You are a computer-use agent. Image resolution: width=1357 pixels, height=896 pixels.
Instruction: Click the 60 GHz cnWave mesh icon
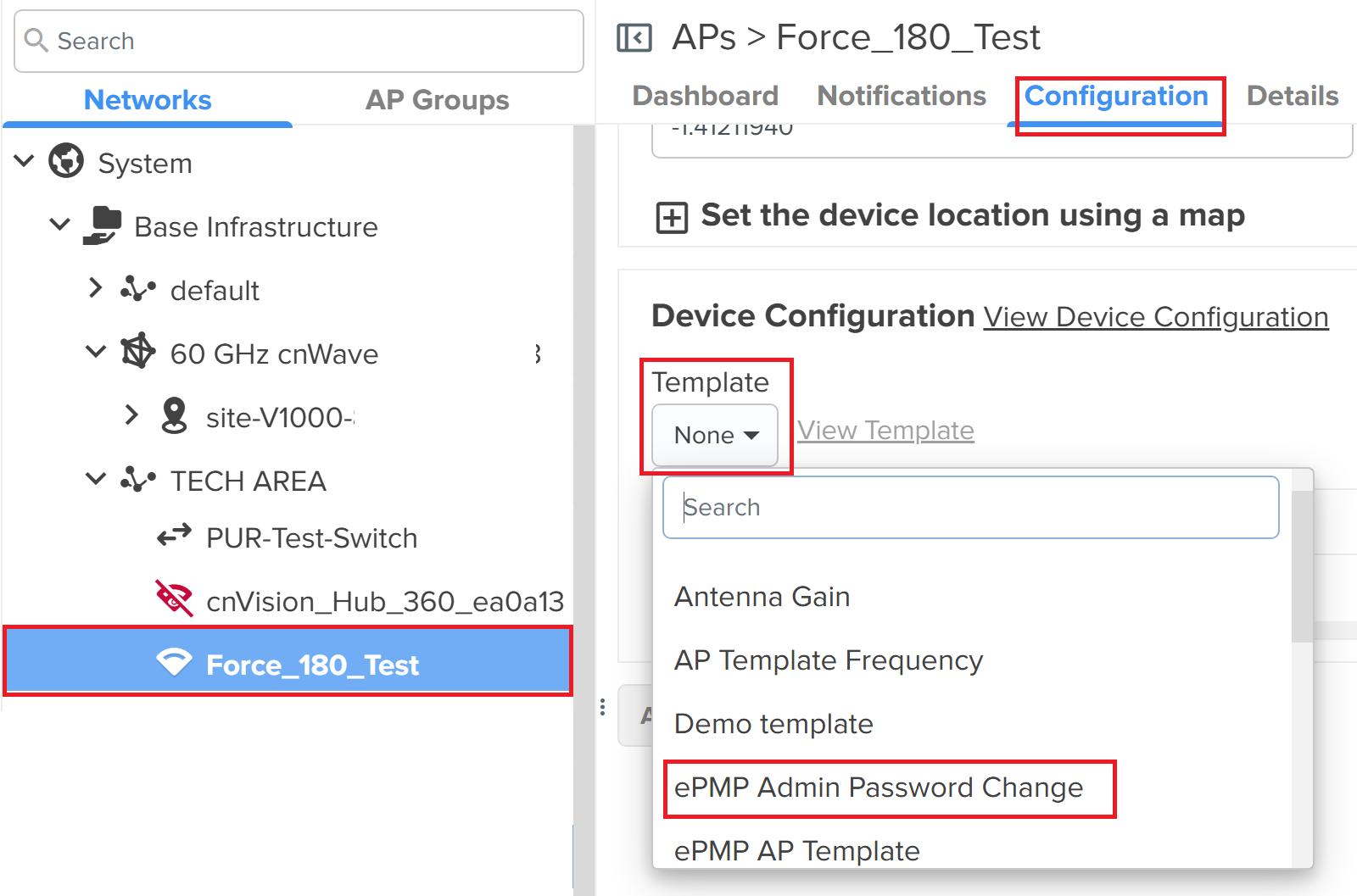coord(137,352)
